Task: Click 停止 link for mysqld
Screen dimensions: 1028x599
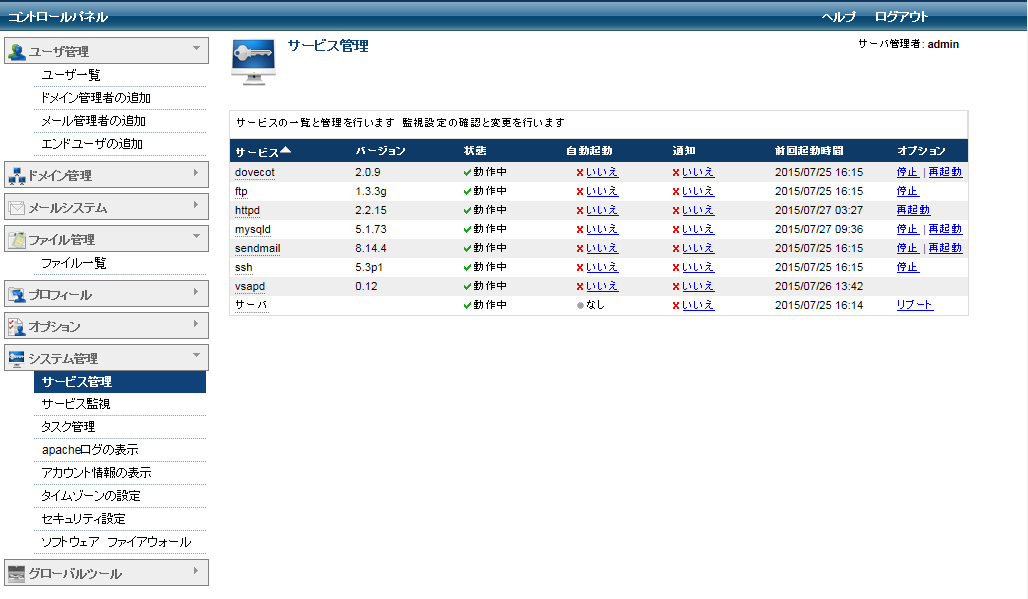Action: click(x=907, y=229)
